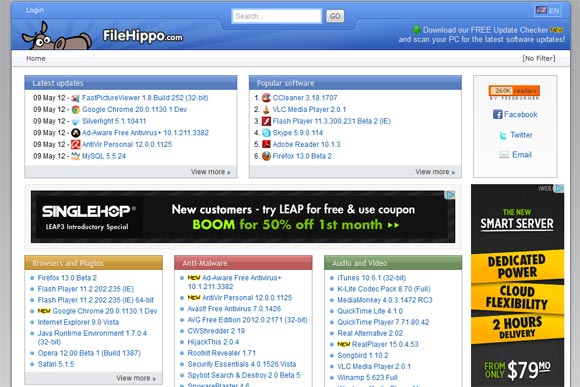Viewport: 580px width, 387px height.
Task: Open Winamp 5.623 Full link
Action: point(367,378)
